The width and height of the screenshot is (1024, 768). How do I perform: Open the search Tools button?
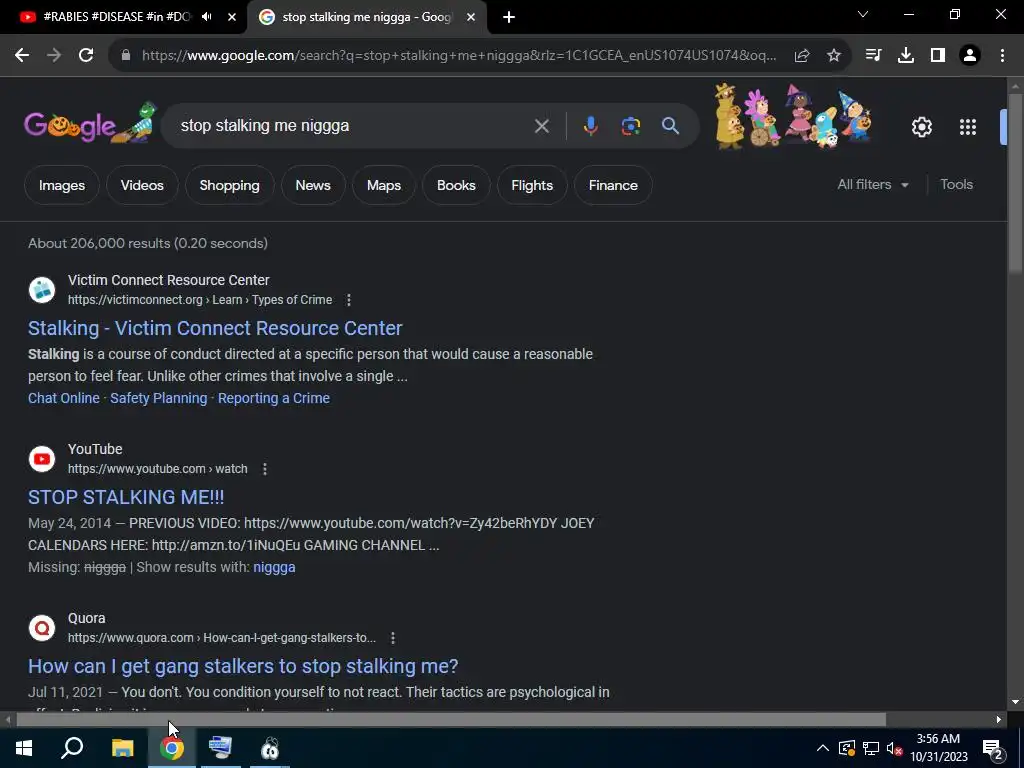[x=956, y=185]
